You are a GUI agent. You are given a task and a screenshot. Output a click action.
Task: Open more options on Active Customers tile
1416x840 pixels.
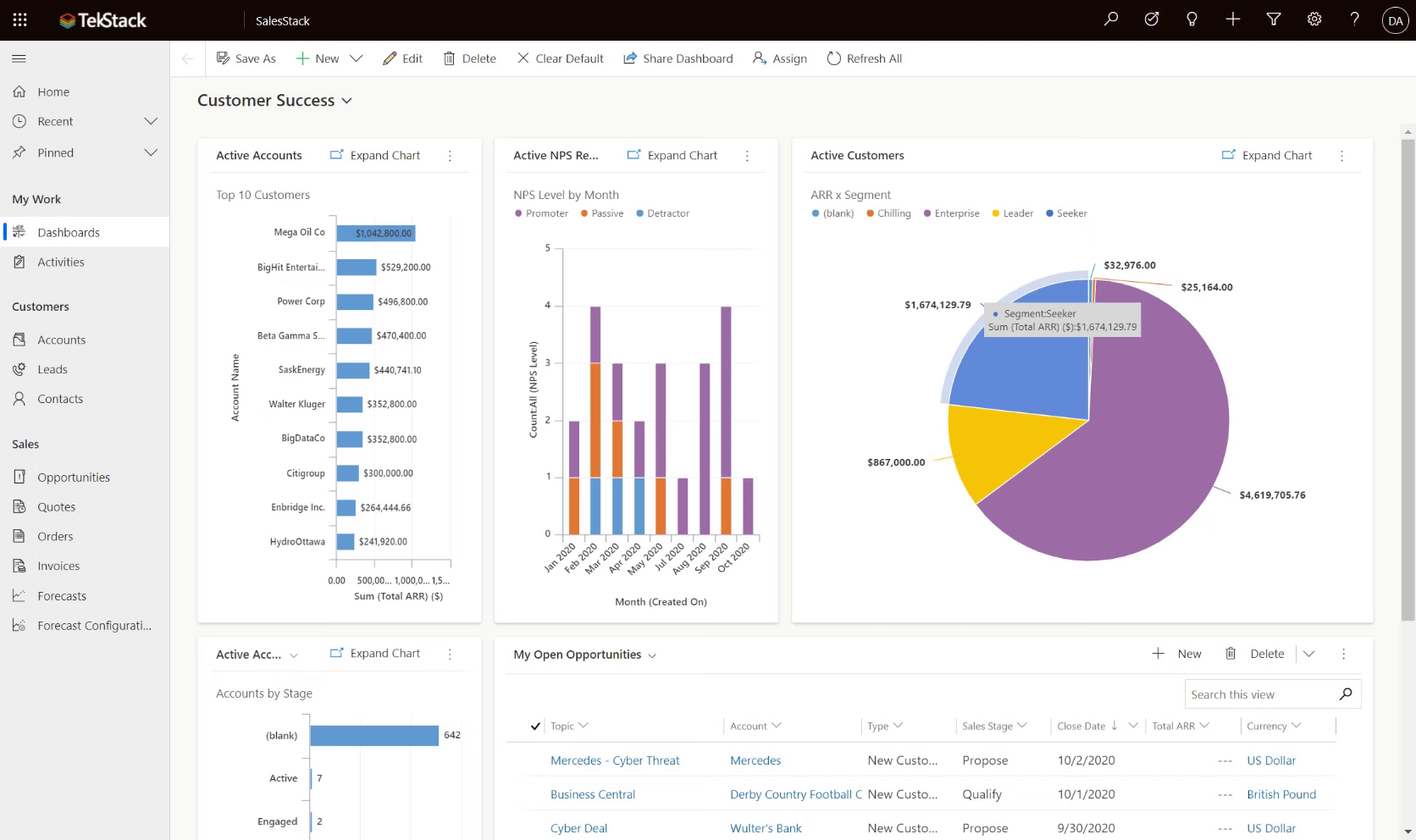pos(1342,156)
